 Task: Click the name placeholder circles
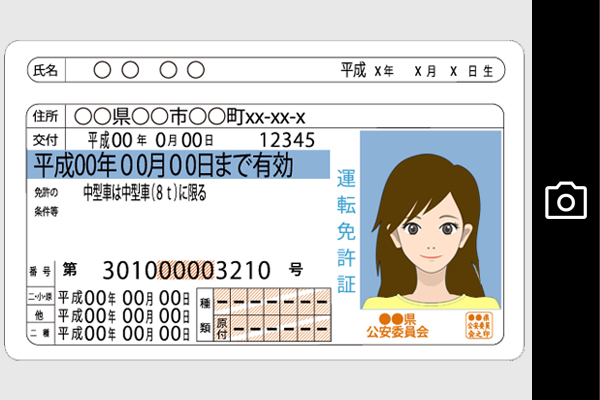point(148,71)
